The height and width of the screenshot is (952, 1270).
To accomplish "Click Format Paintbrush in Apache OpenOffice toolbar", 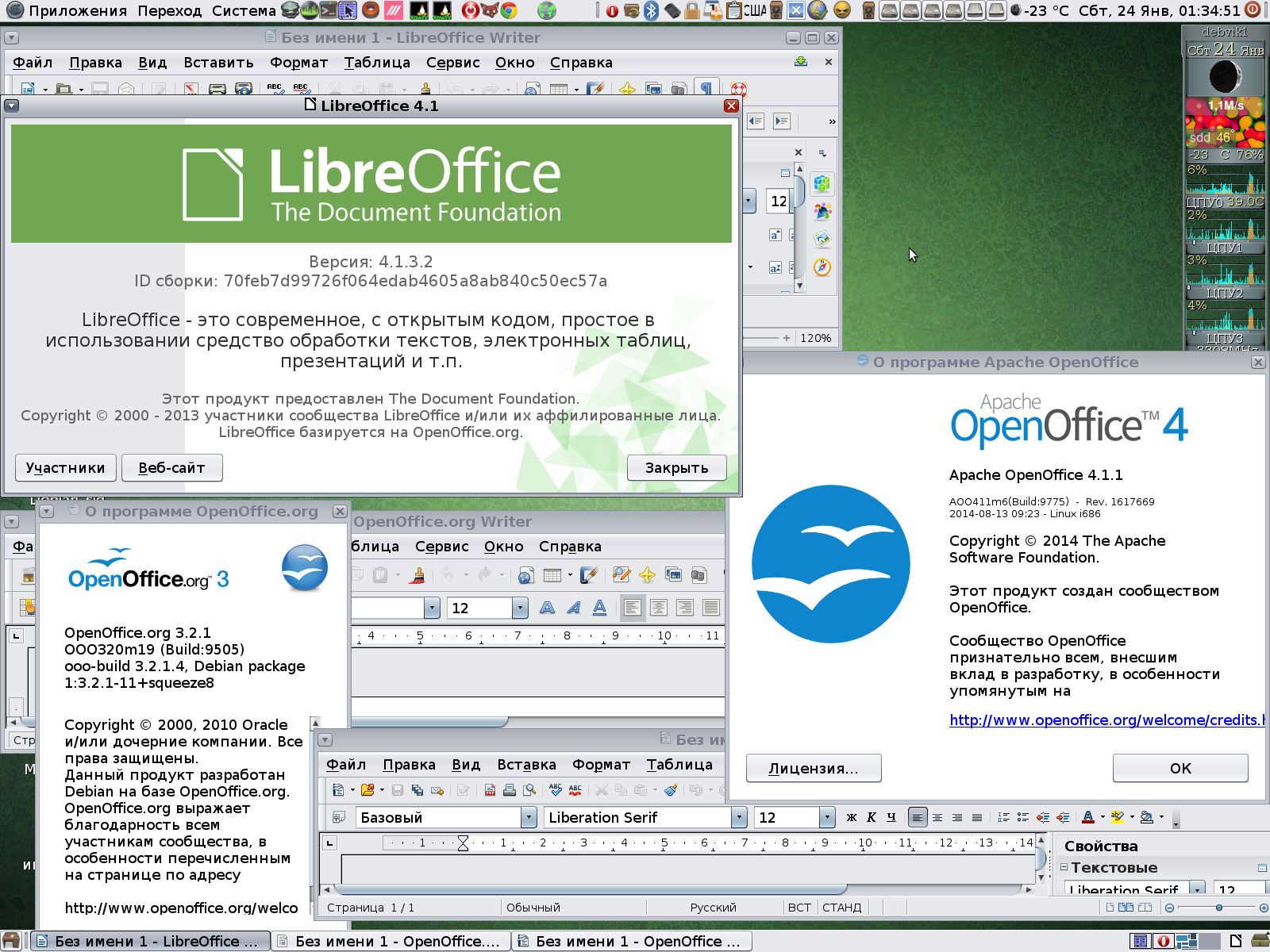I will tap(672, 790).
